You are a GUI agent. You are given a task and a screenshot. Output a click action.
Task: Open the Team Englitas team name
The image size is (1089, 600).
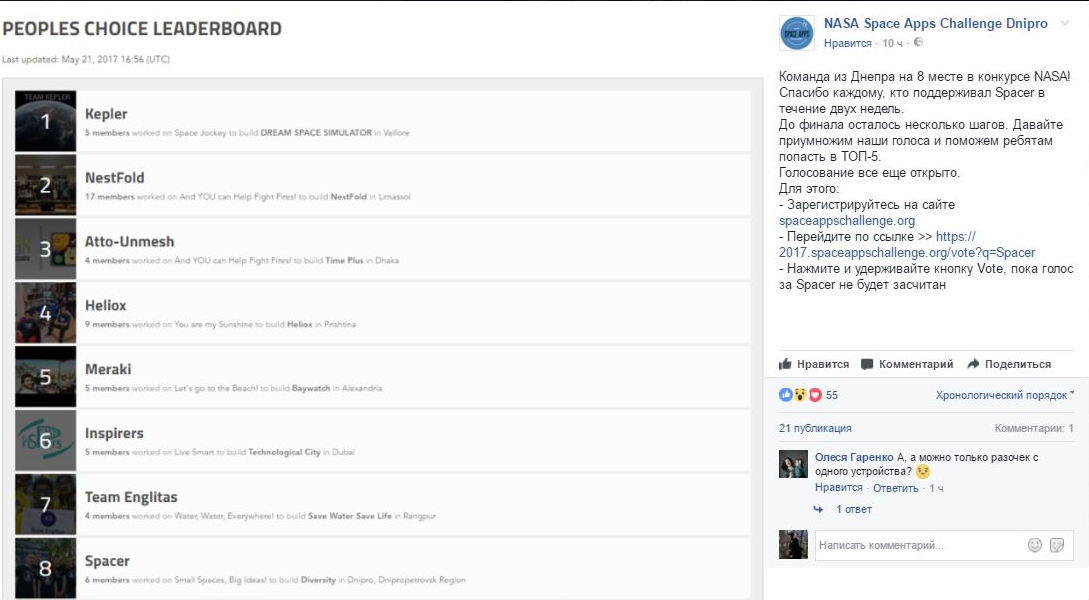click(131, 497)
